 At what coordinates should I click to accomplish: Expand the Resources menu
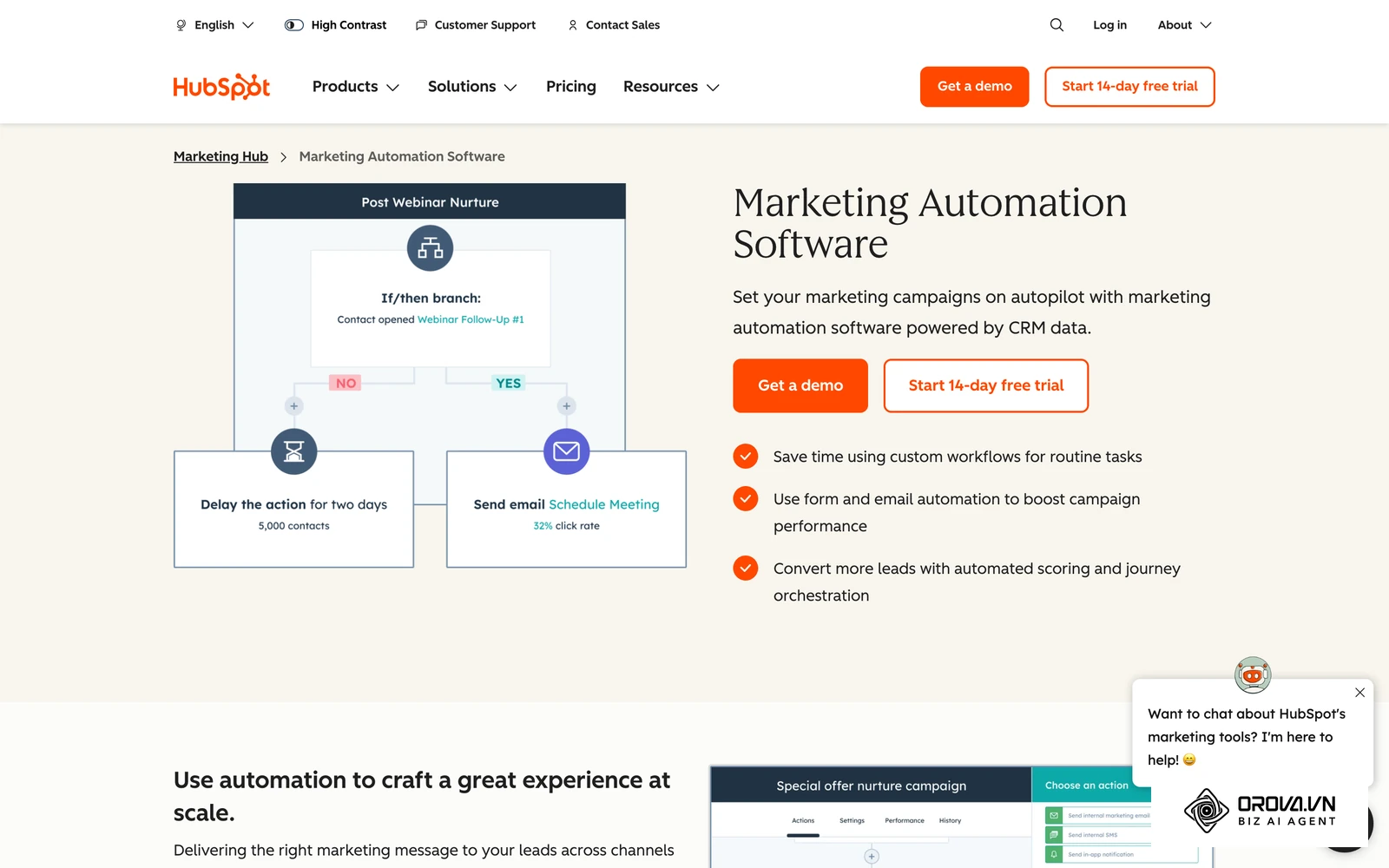pyautogui.click(x=671, y=87)
